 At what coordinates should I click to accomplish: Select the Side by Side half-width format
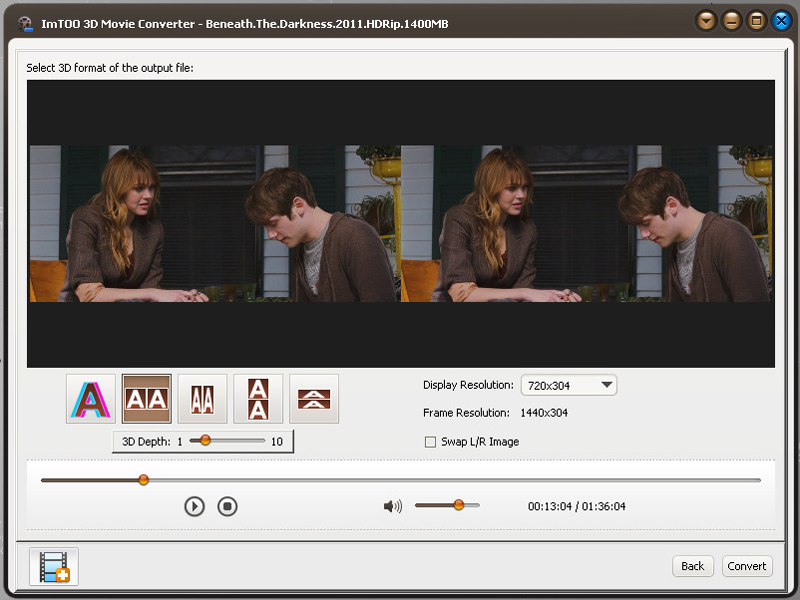[x=202, y=399]
